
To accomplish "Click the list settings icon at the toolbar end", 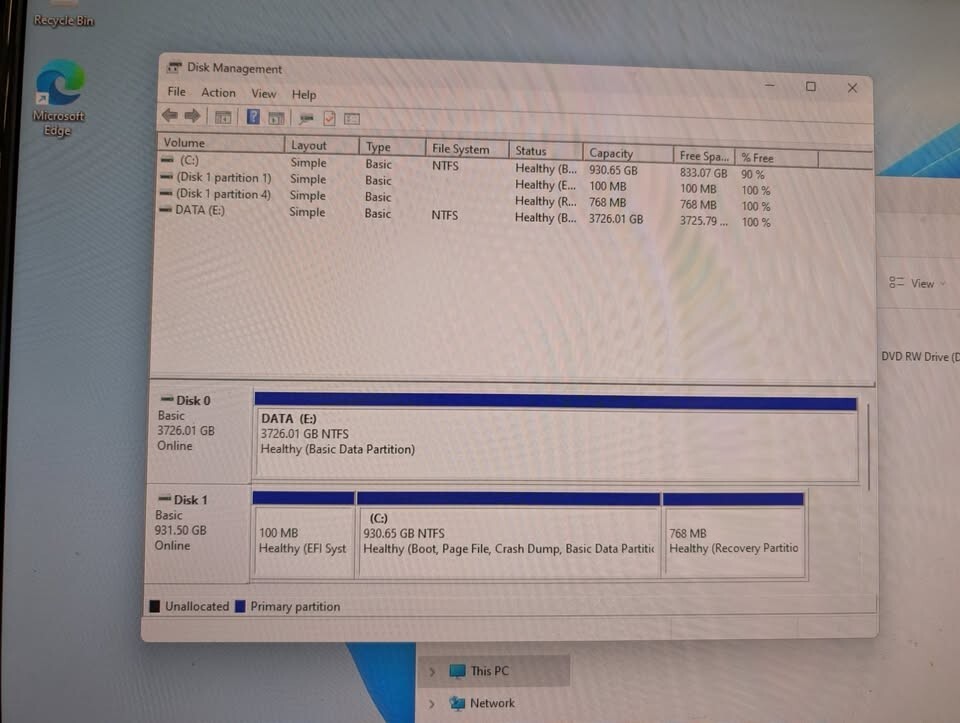I will click(352, 119).
